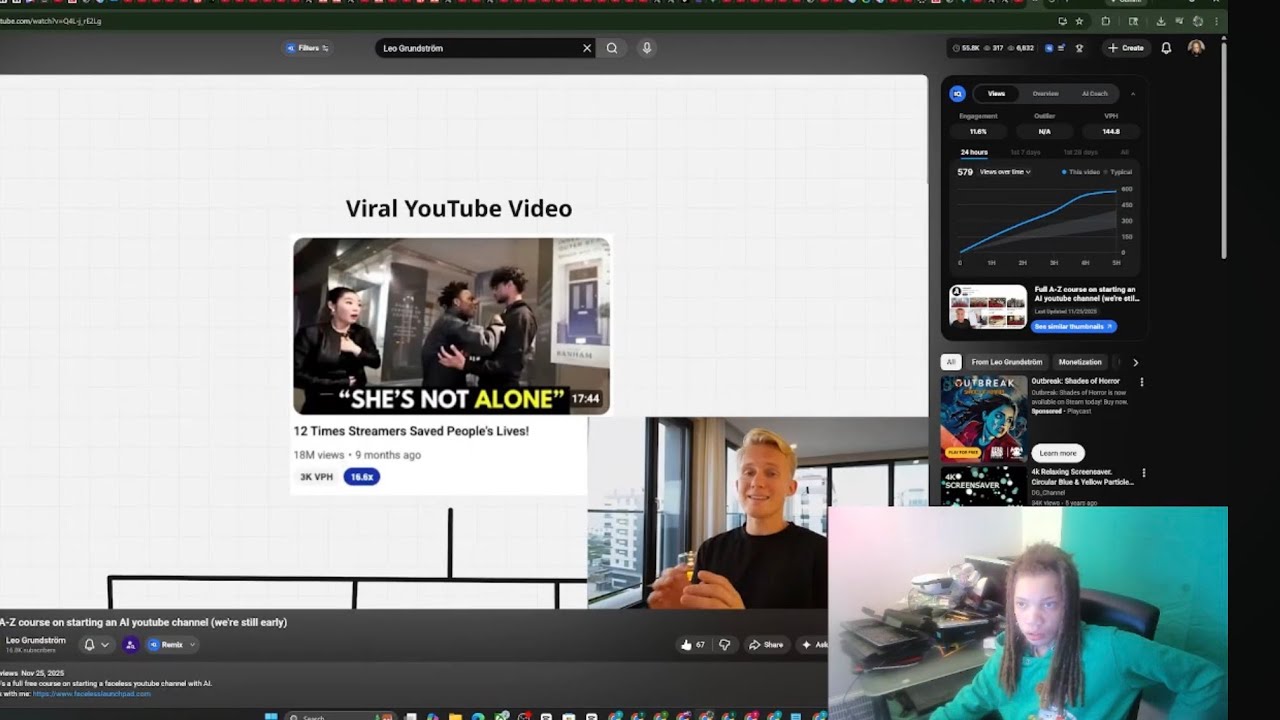Image resolution: width=1280 pixels, height=720 pixels.
Task: Click the vidIQ award icon in header
Action: (1079, 48)
